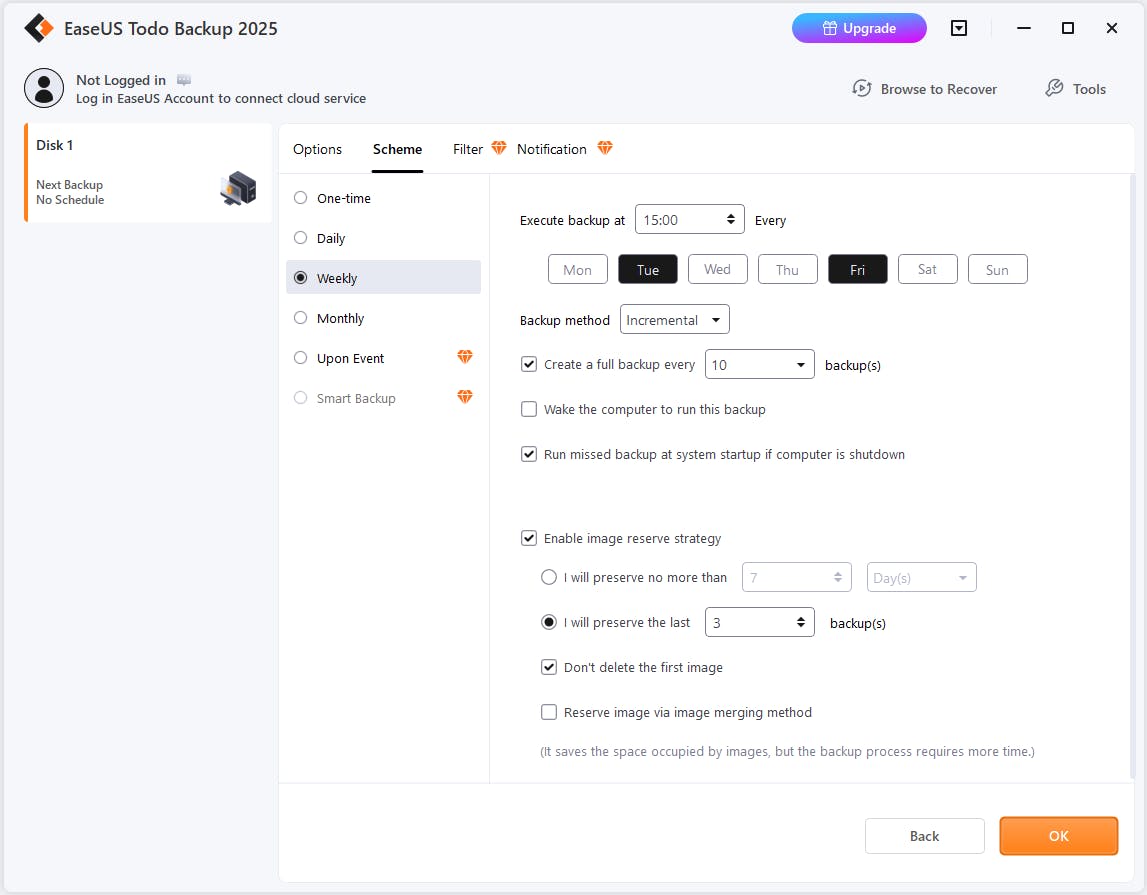Switch to the Notification tab

coord(552,149)
